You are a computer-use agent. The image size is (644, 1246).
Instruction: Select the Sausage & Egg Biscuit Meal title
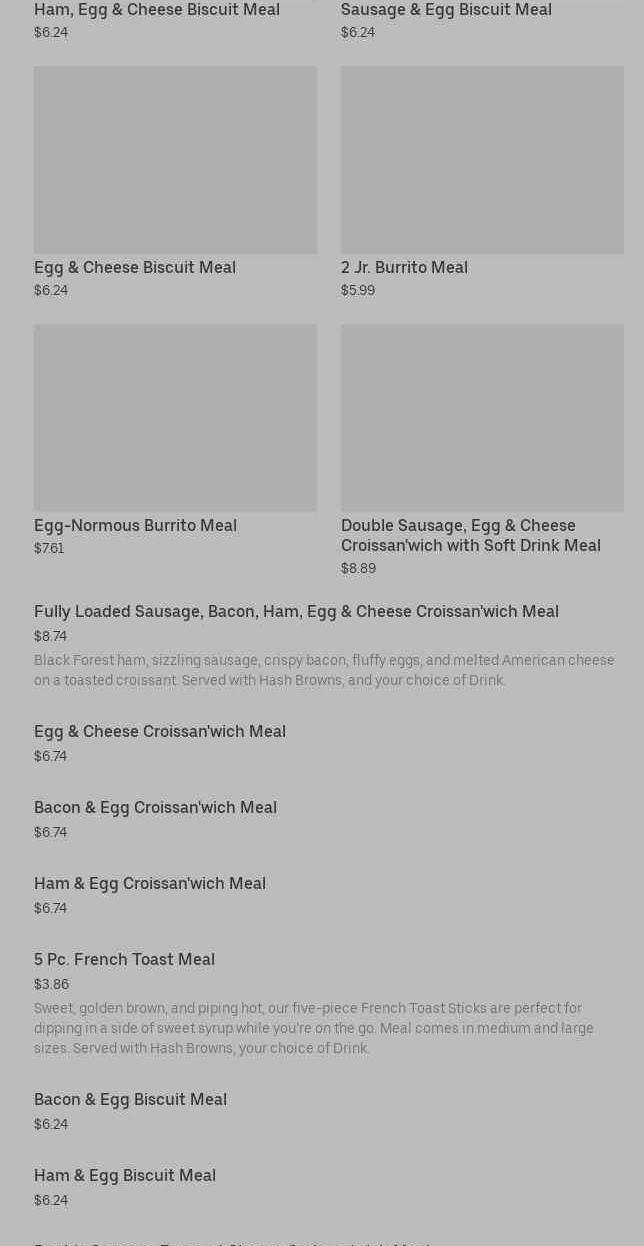point(446,10)
